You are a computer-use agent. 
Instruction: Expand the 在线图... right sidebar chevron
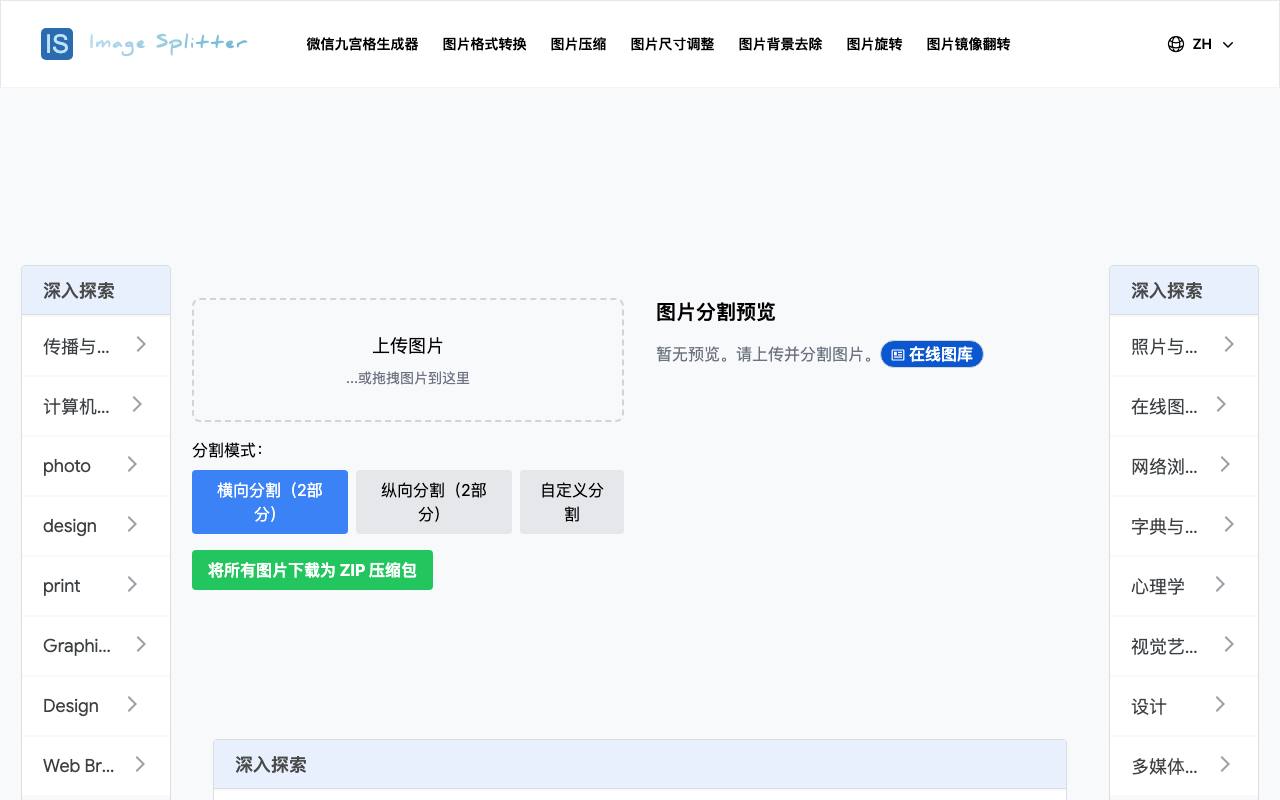(x=1220, y=404)
